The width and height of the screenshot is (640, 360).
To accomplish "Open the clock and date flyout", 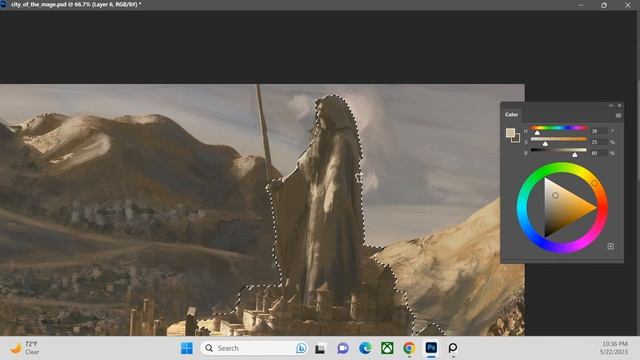I will point(614,348).
